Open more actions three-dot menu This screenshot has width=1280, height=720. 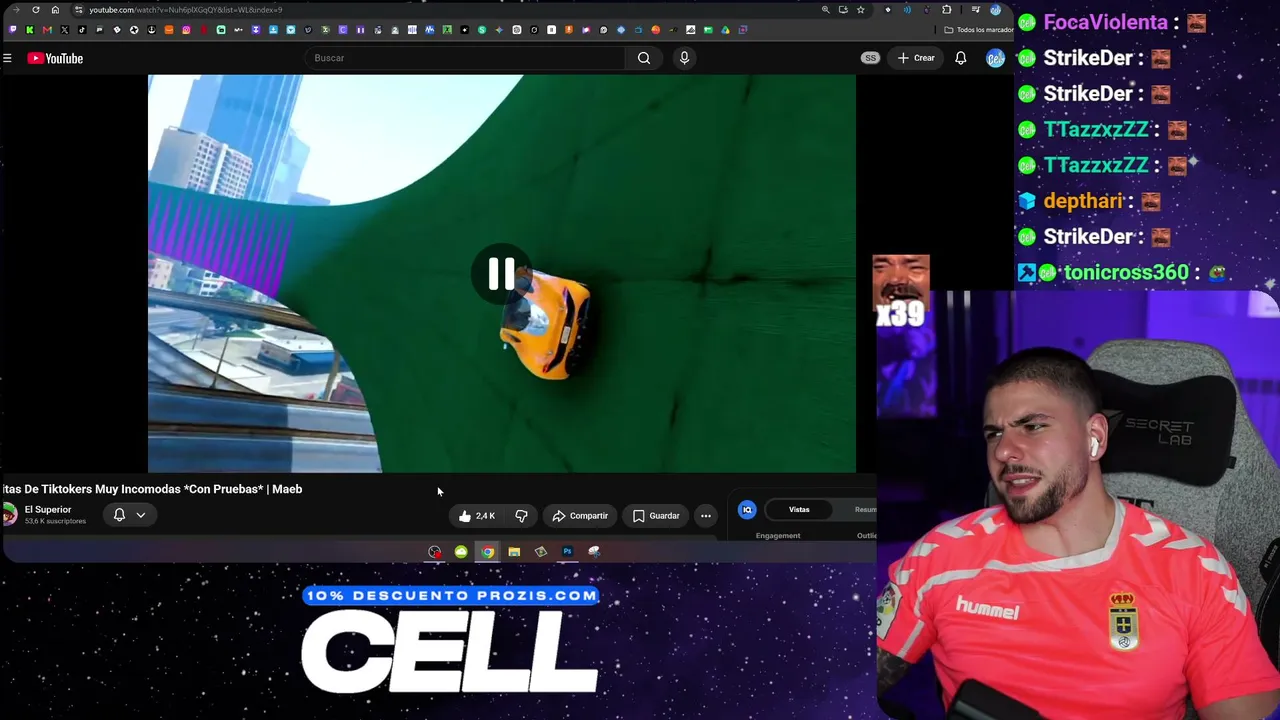pos(706,516)
